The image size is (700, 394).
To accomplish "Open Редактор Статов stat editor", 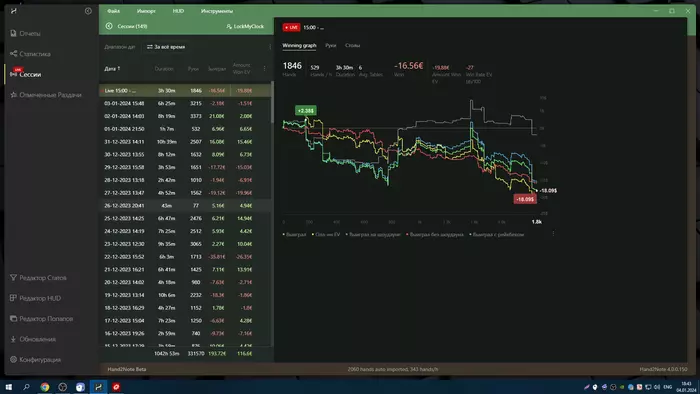I will 38,278.
